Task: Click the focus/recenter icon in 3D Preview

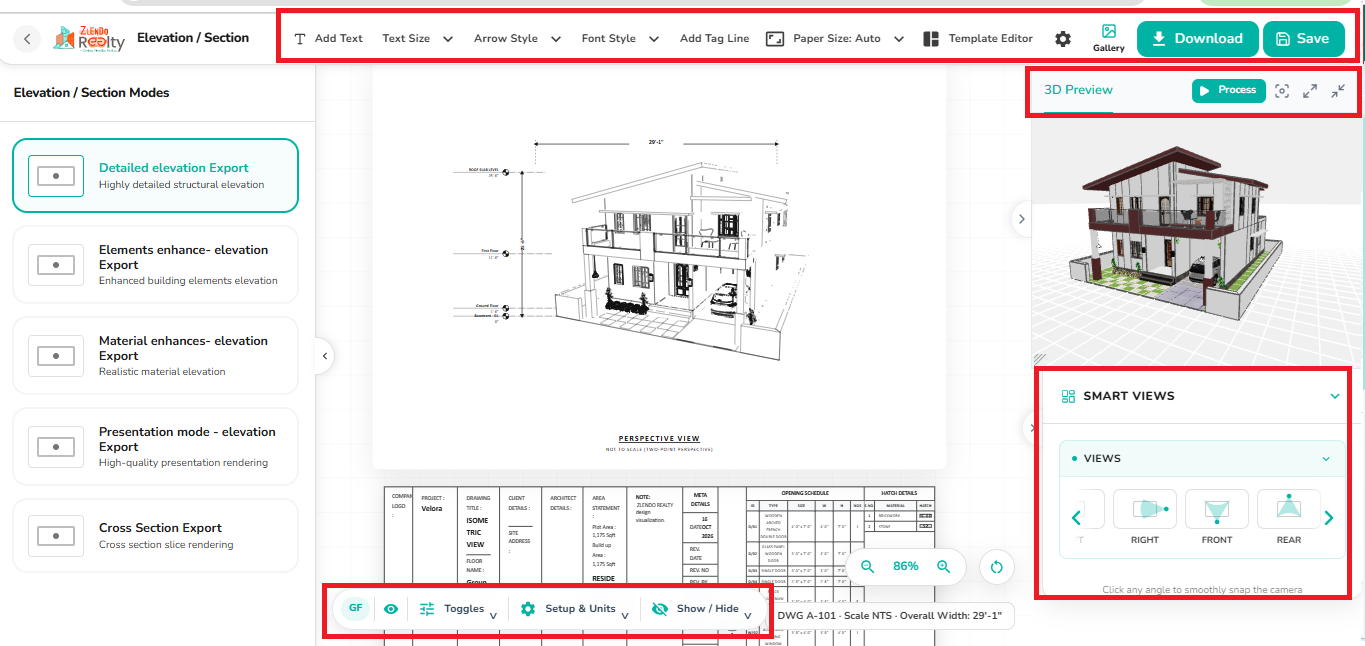Action: [x=1282, y=91]
